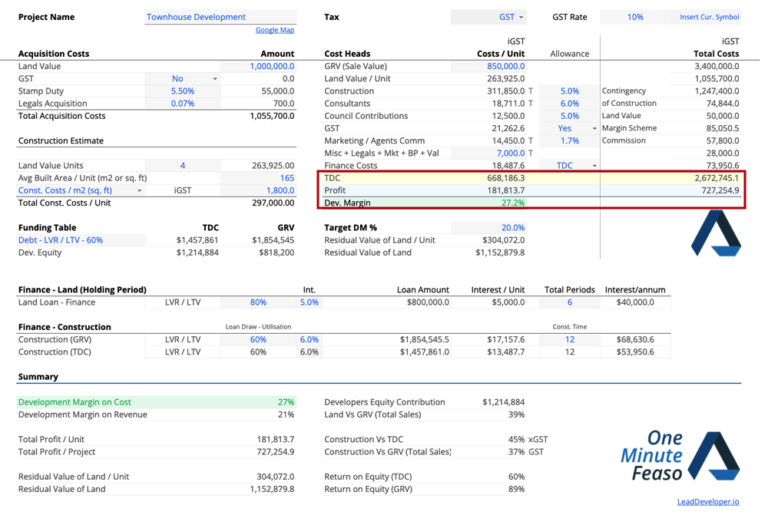Open the Acquisition GST No dropdown
Viewport: 768px width, 515px height.
(215, 79)
